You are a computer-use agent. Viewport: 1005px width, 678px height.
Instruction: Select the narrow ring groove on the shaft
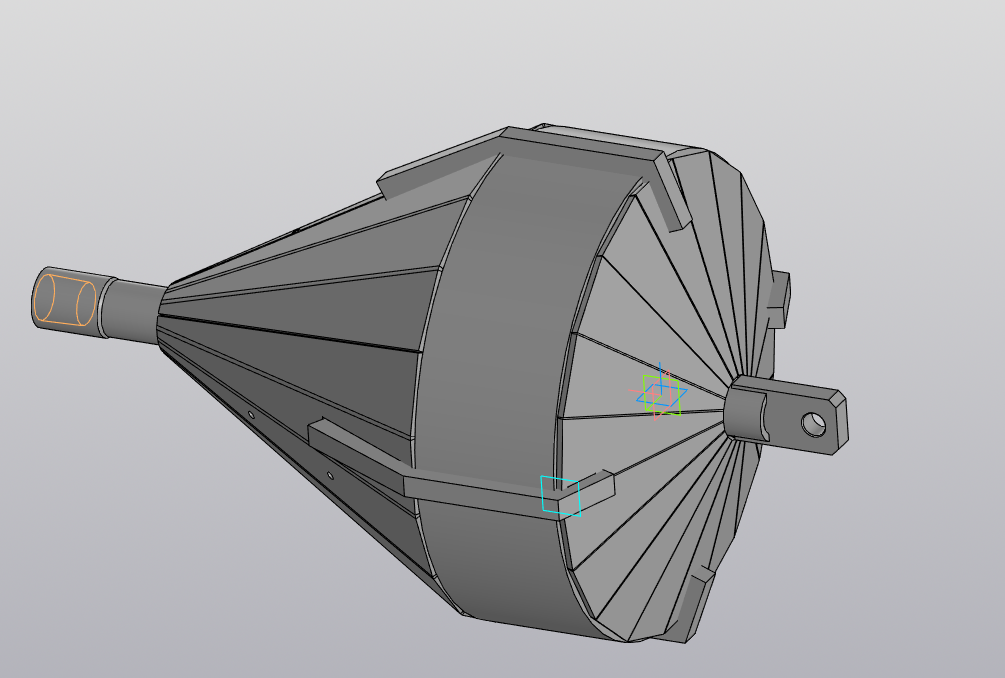coord(103,308)
